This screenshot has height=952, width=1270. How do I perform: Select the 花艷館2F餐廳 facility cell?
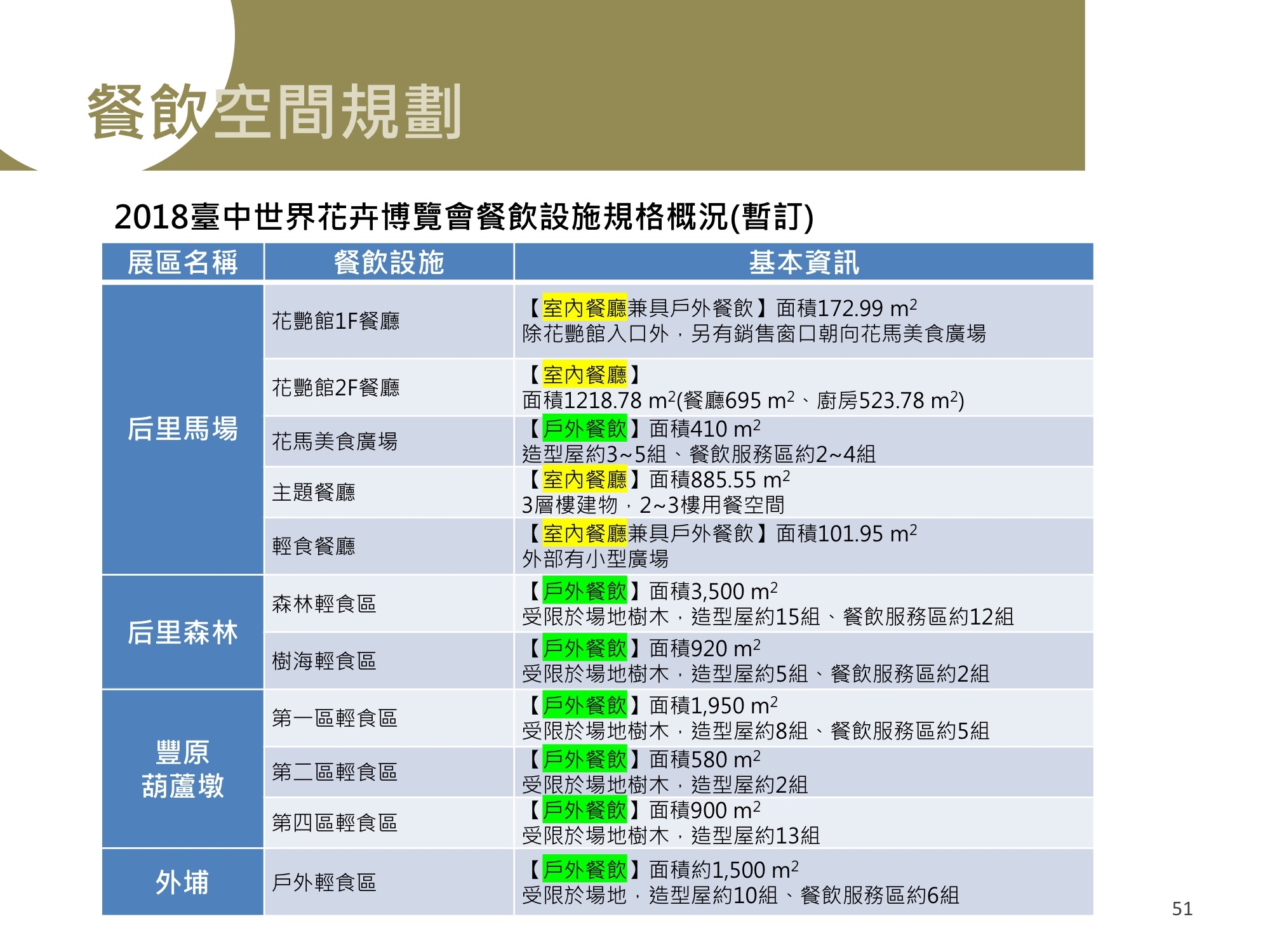(336, 387)
